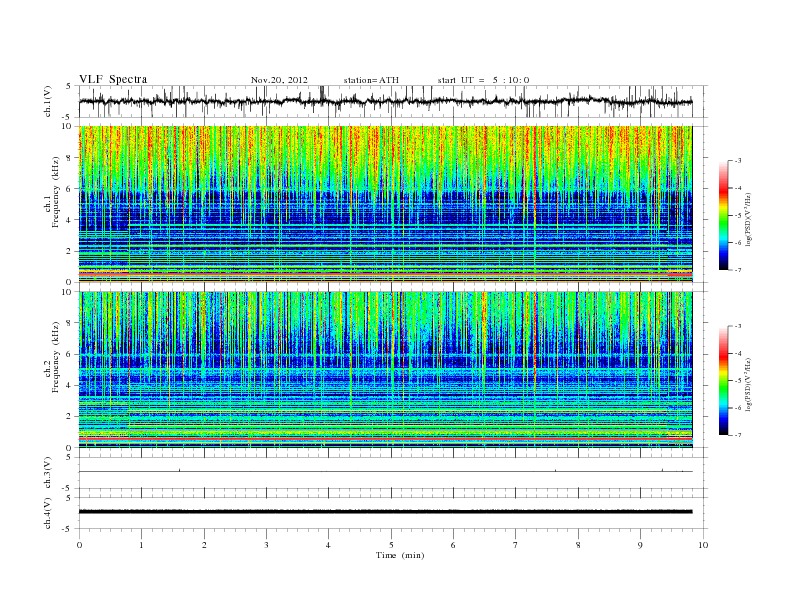Click the time axis tick label "2"

click(x=204, y=545)
